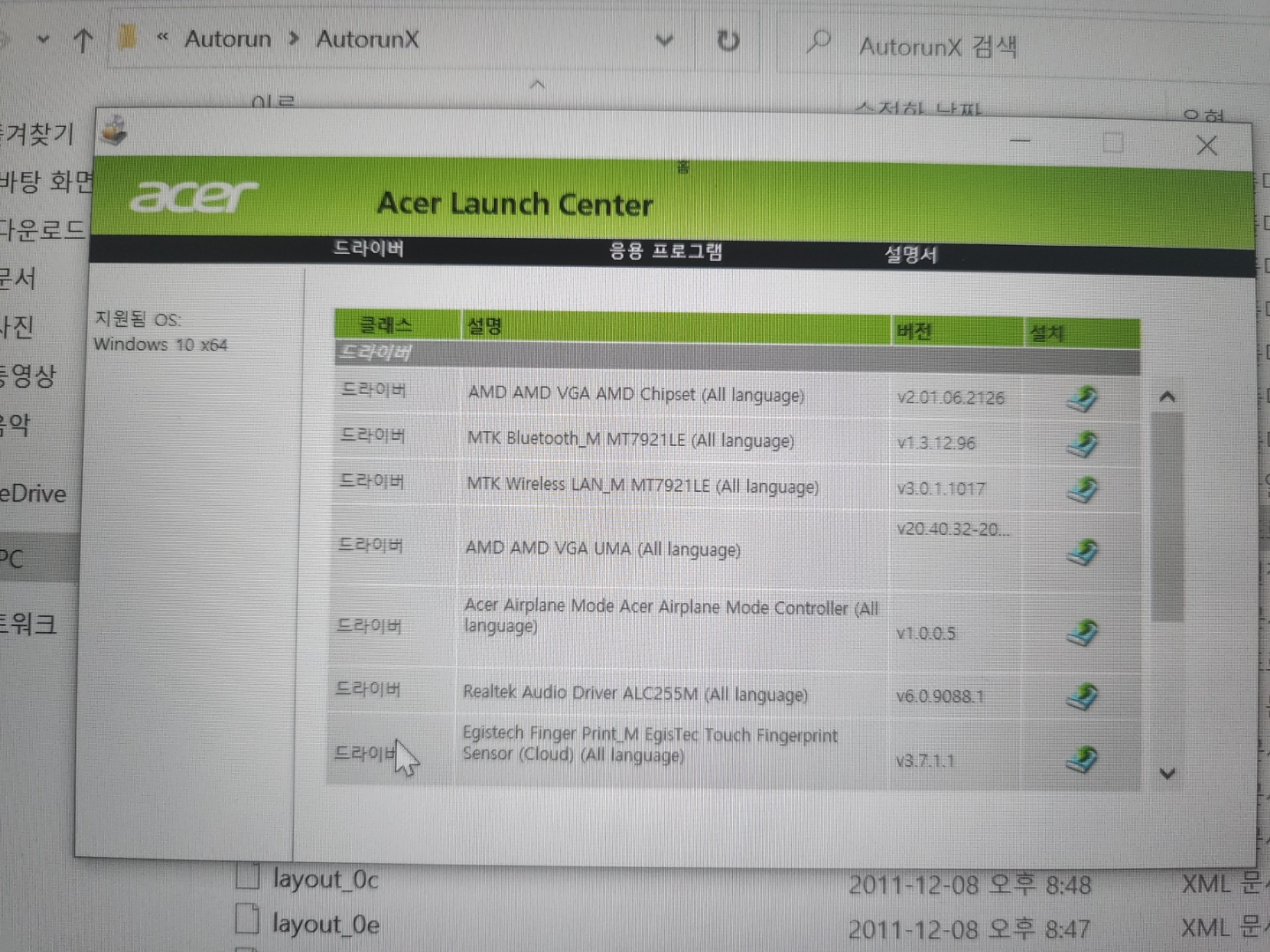Click the Launch Center app icon in title bar
The height and width of the screenshot is (952, 1270).
pos(114,131)
